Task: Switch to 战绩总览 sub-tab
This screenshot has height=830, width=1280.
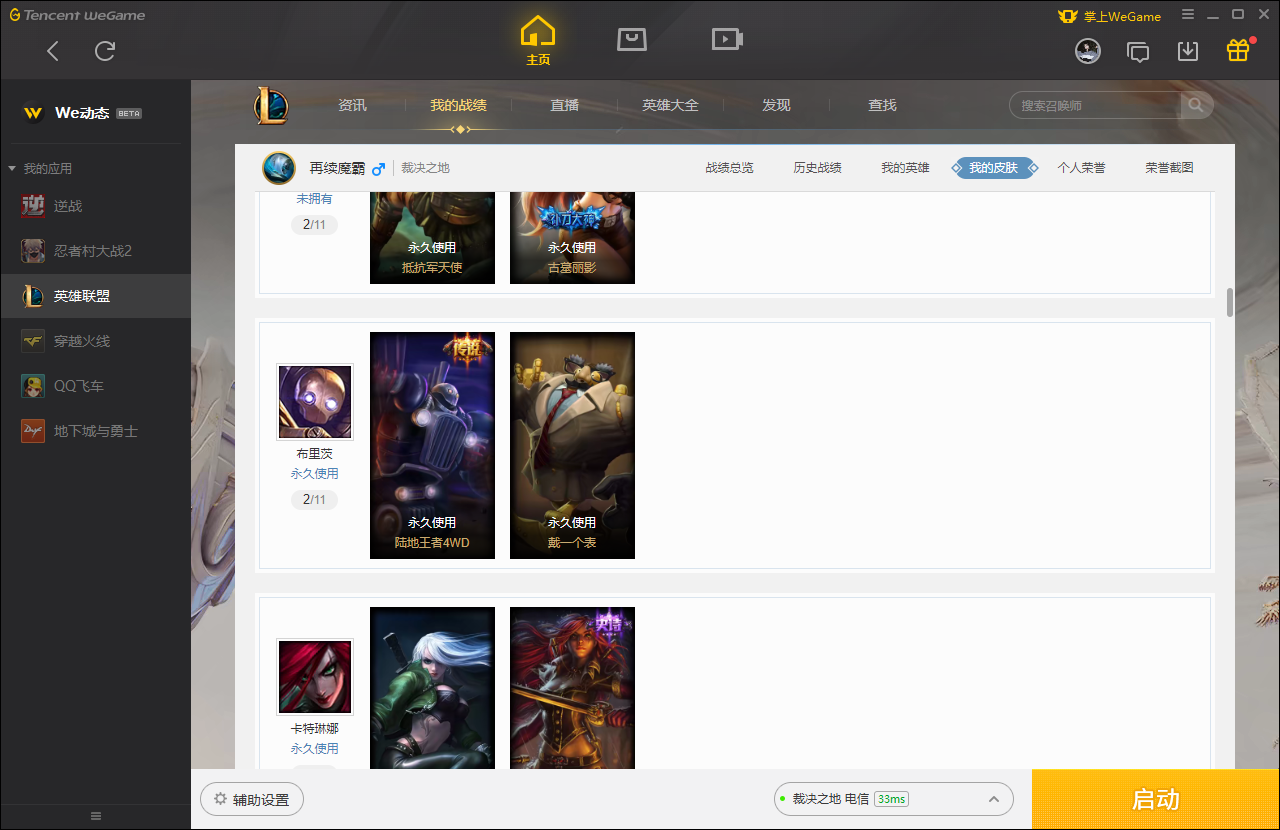Action: [x=729, y=168]
